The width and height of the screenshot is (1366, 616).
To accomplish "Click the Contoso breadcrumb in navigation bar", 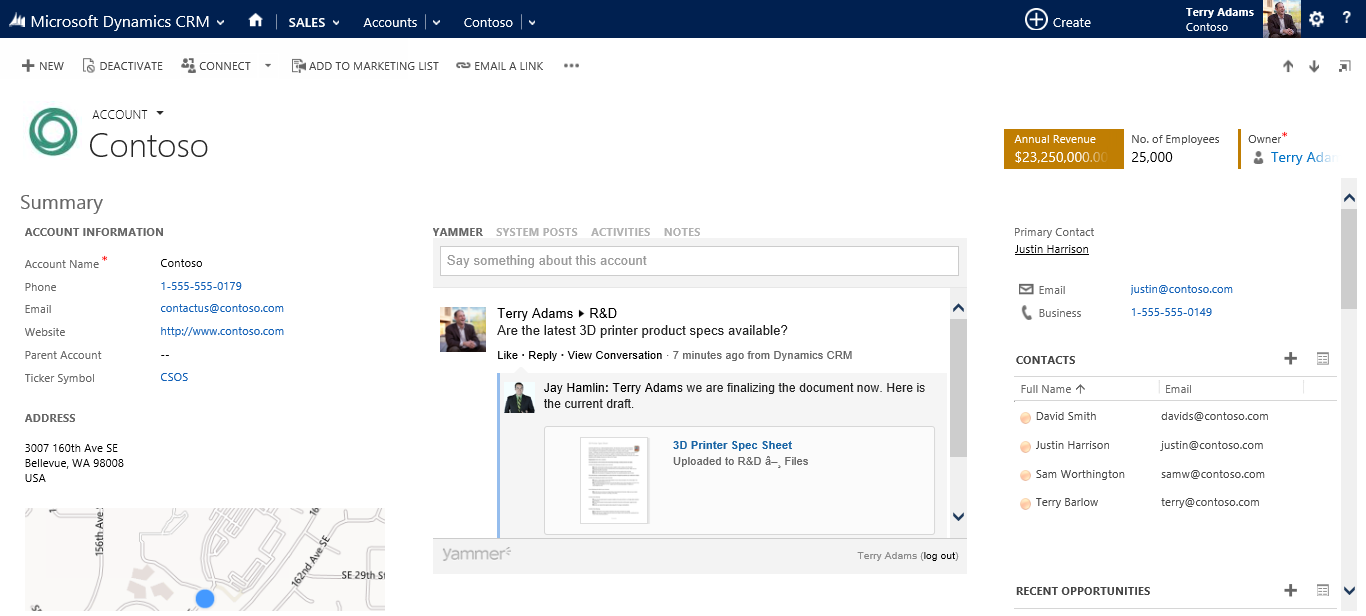I will [x=488, y=22].
